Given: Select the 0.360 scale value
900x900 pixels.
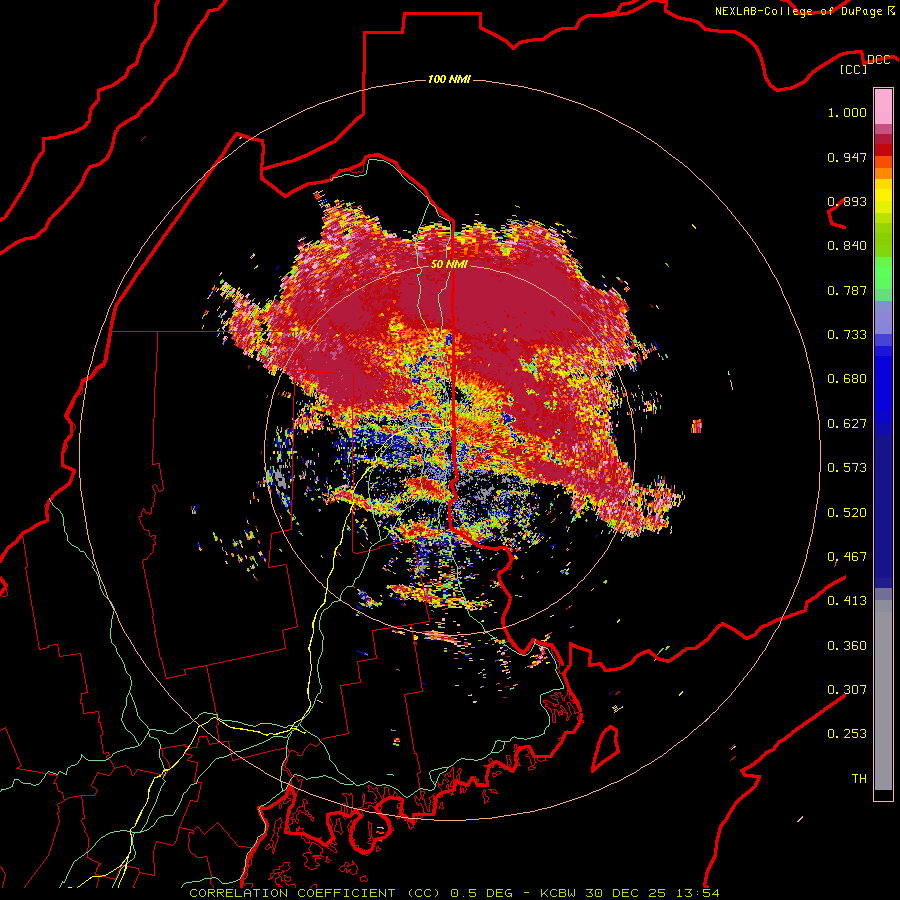Looking at the screenshot, I should click(847, 646).
